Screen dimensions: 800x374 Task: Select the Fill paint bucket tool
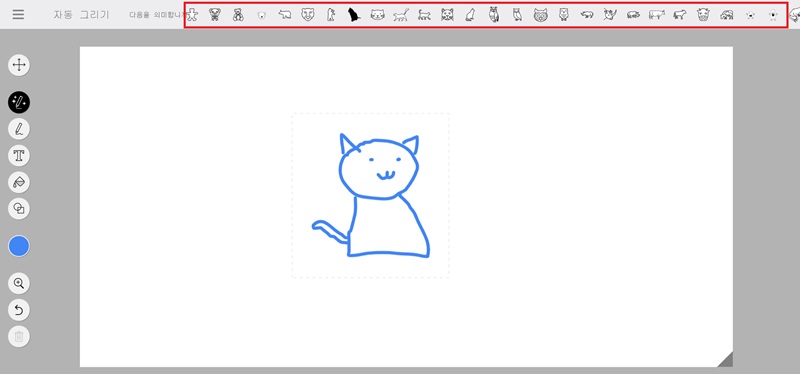[x=19, y=182]
